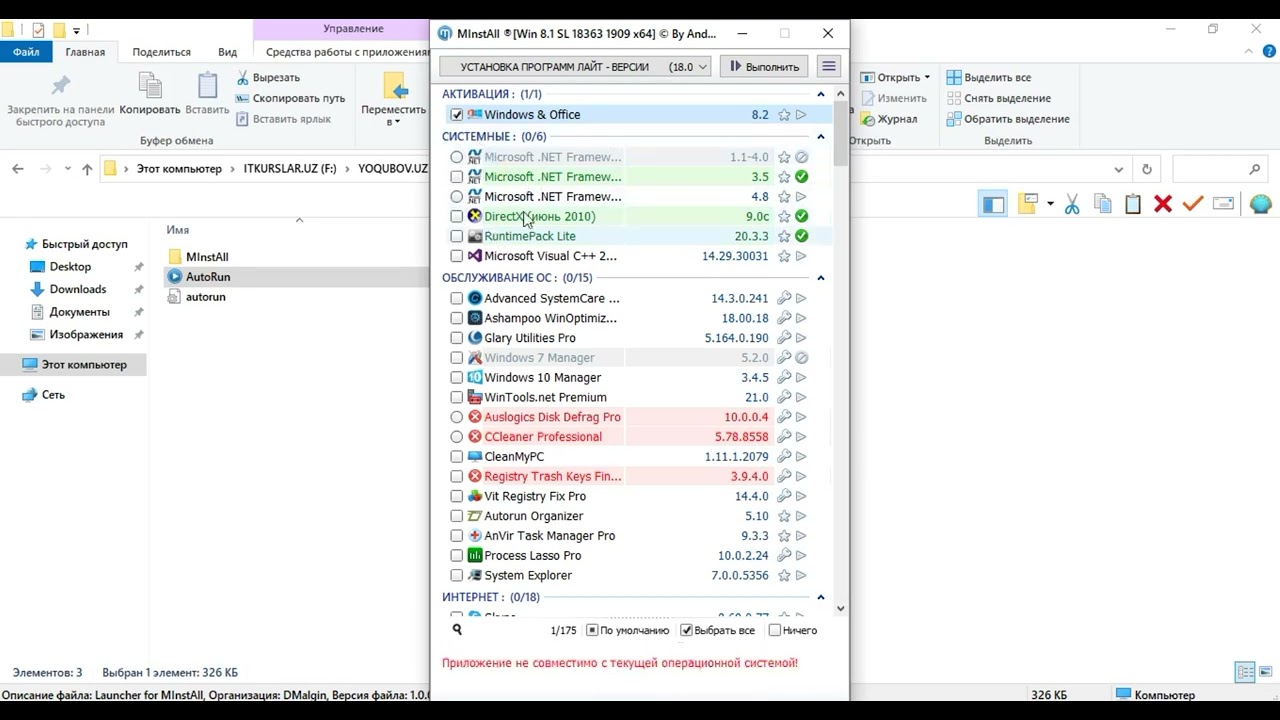Open the 'Открыть' dropdown arrow in Explorer ribbon
Screen dimensions: 1280x720
click(x=927, y=77)
